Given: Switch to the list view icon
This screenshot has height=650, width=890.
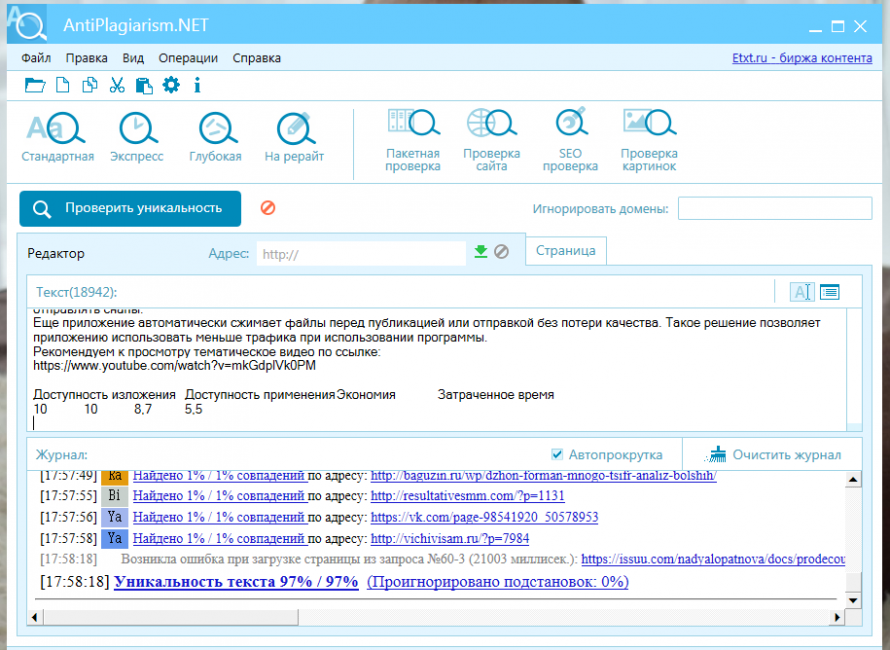Looking at the screenshot, I should [829, 292].
